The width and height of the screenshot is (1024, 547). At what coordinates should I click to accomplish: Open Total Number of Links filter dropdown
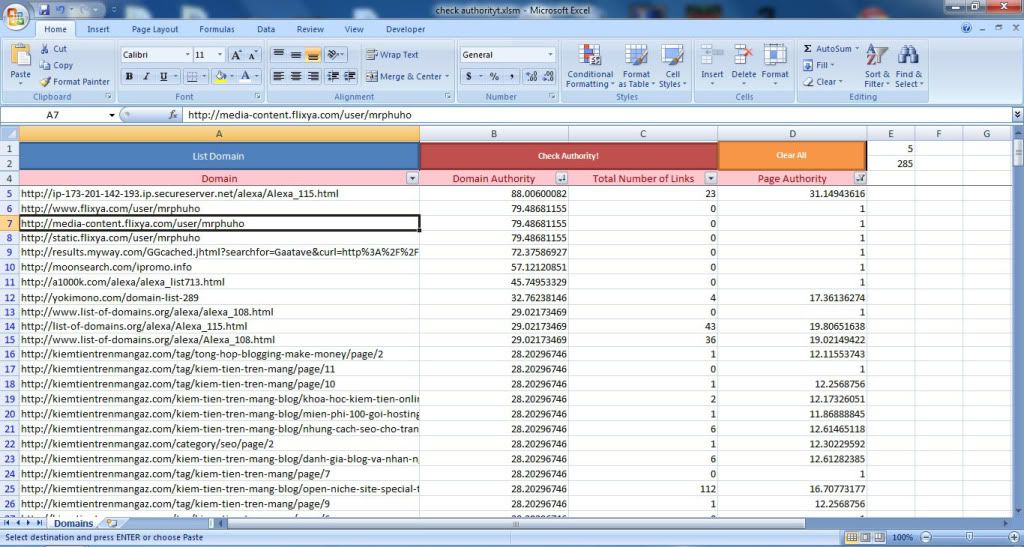coord(711,178)
